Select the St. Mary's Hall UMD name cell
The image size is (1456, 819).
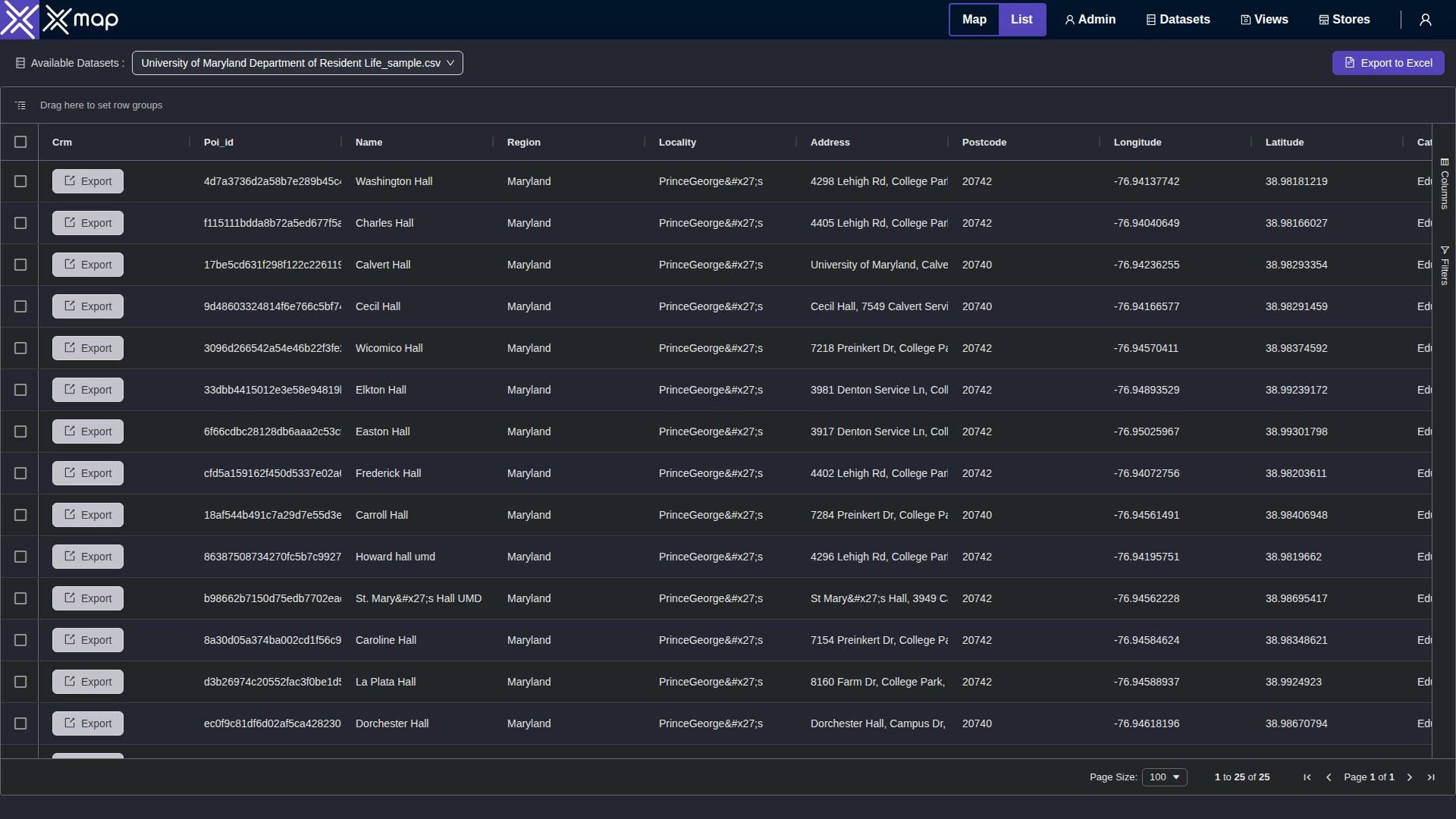(417, 598)
